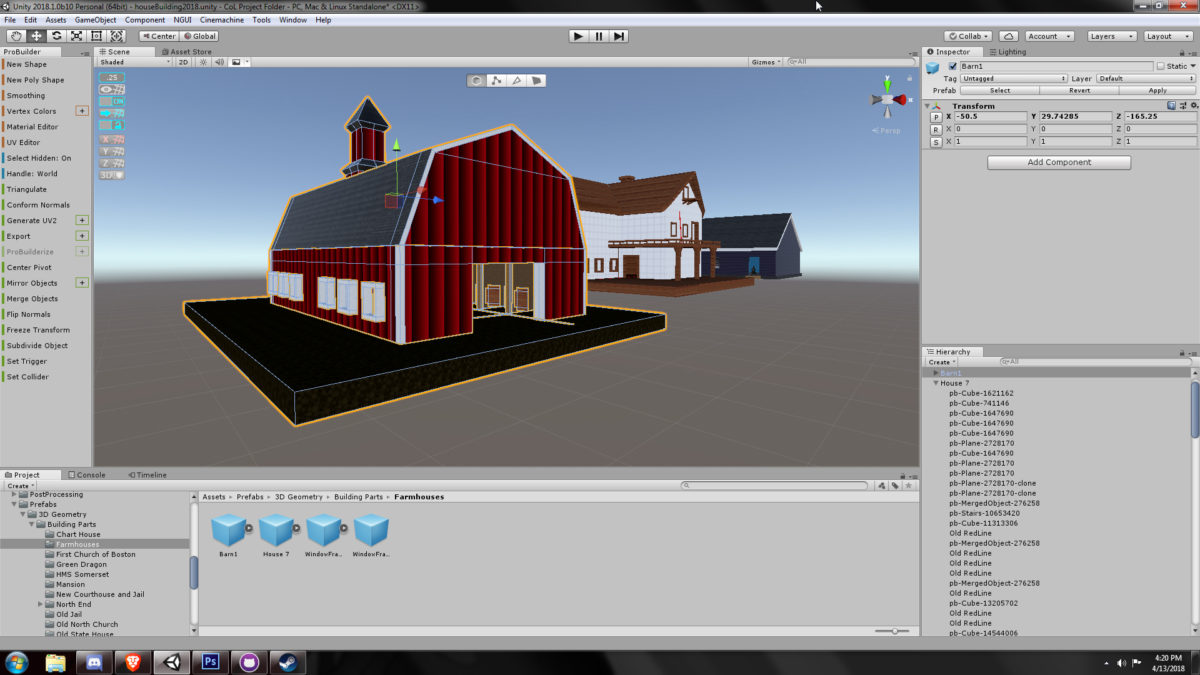Open cloud services icon

1010,36
